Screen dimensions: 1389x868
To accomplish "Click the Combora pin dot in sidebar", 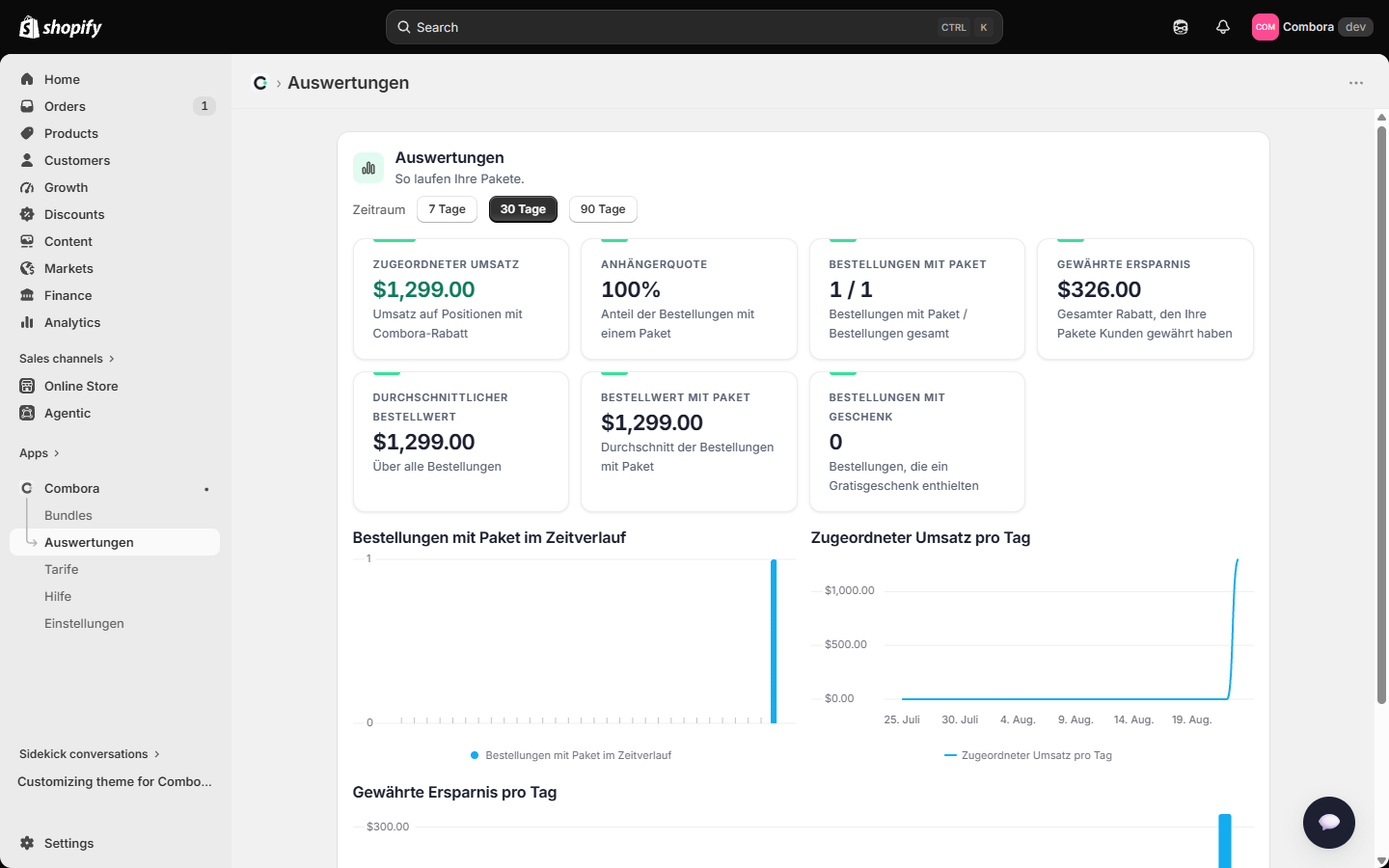I will tap(206, 489).
